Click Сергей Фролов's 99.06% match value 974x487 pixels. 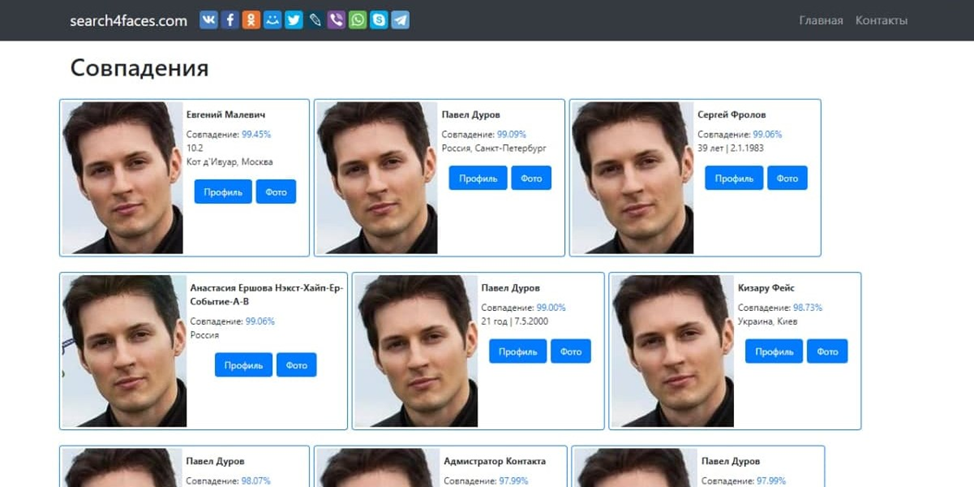(767, 134)
